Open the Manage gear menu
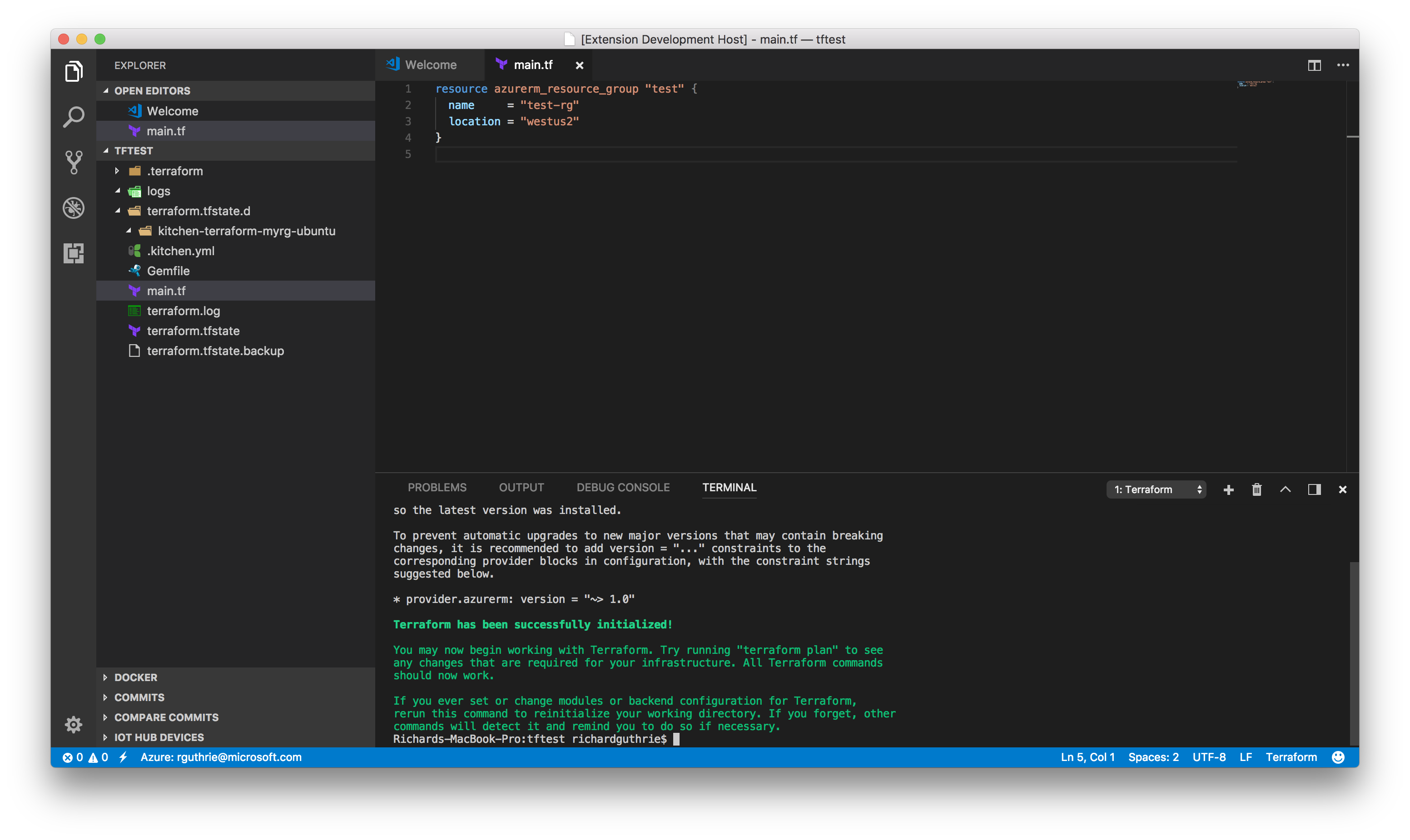 [74, 724]
